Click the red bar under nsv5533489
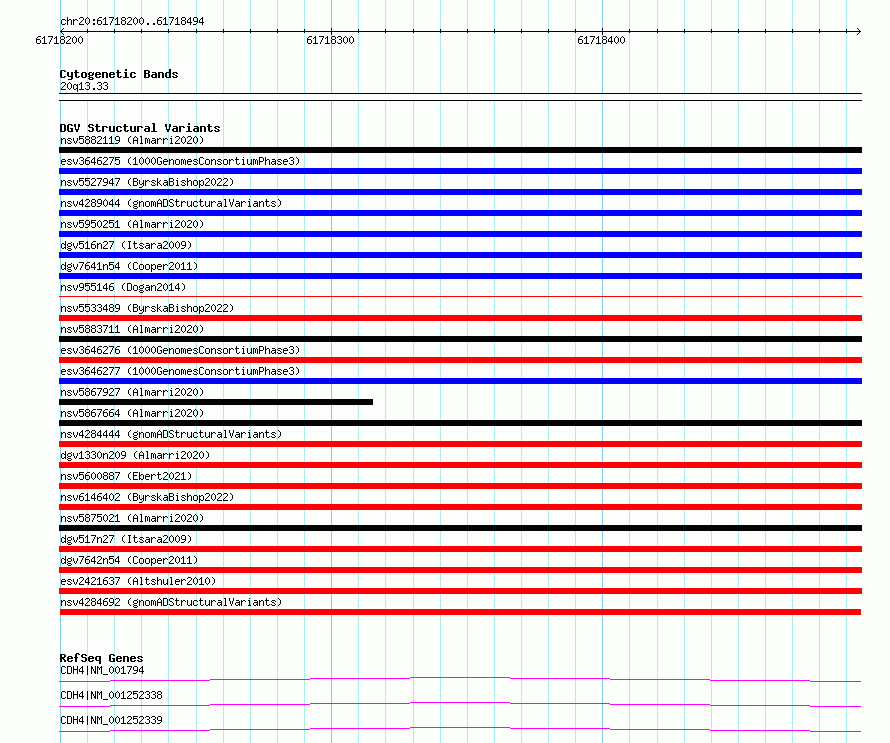 [460, 318]
